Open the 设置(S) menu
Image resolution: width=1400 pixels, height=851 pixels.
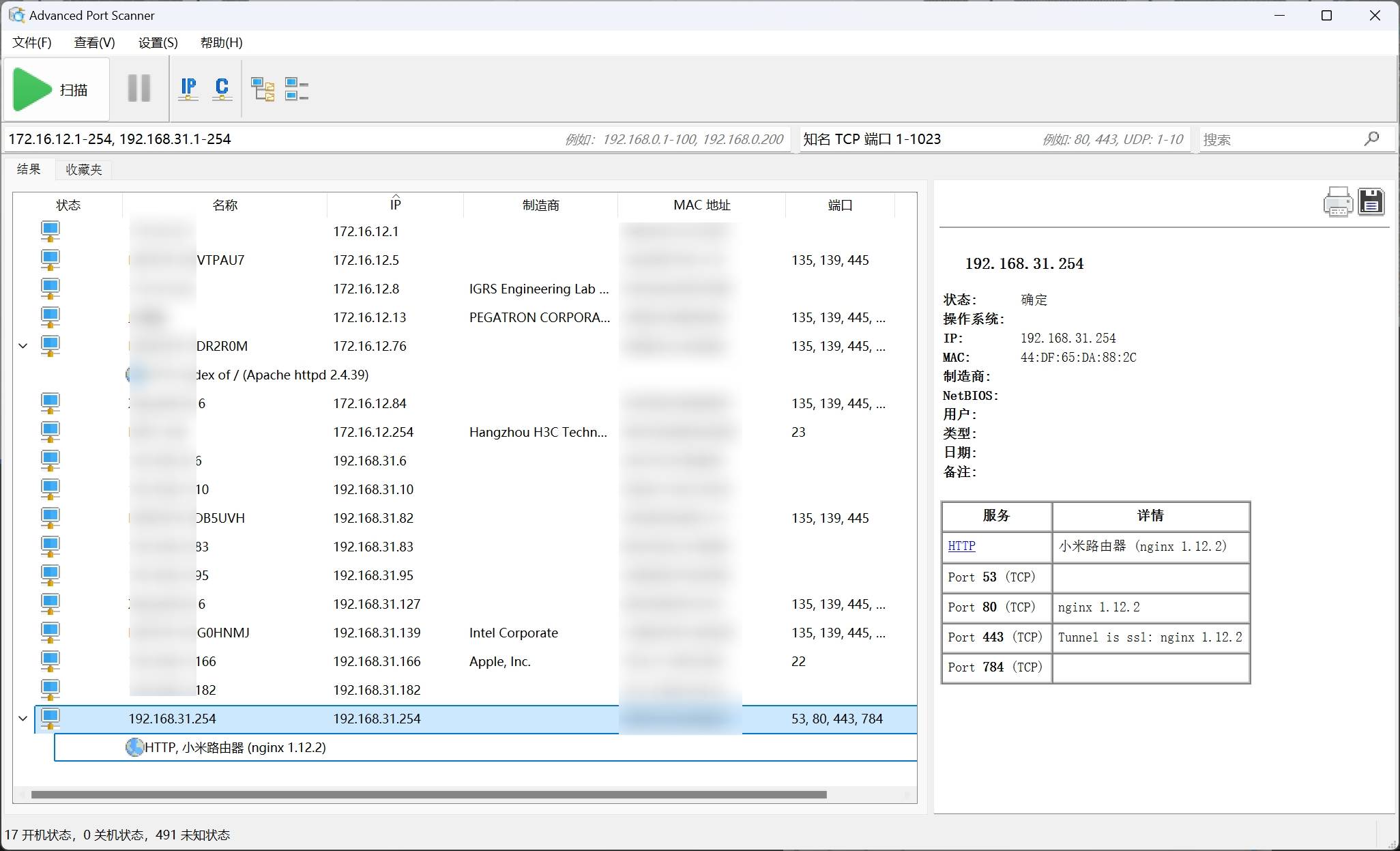[158, 43]
